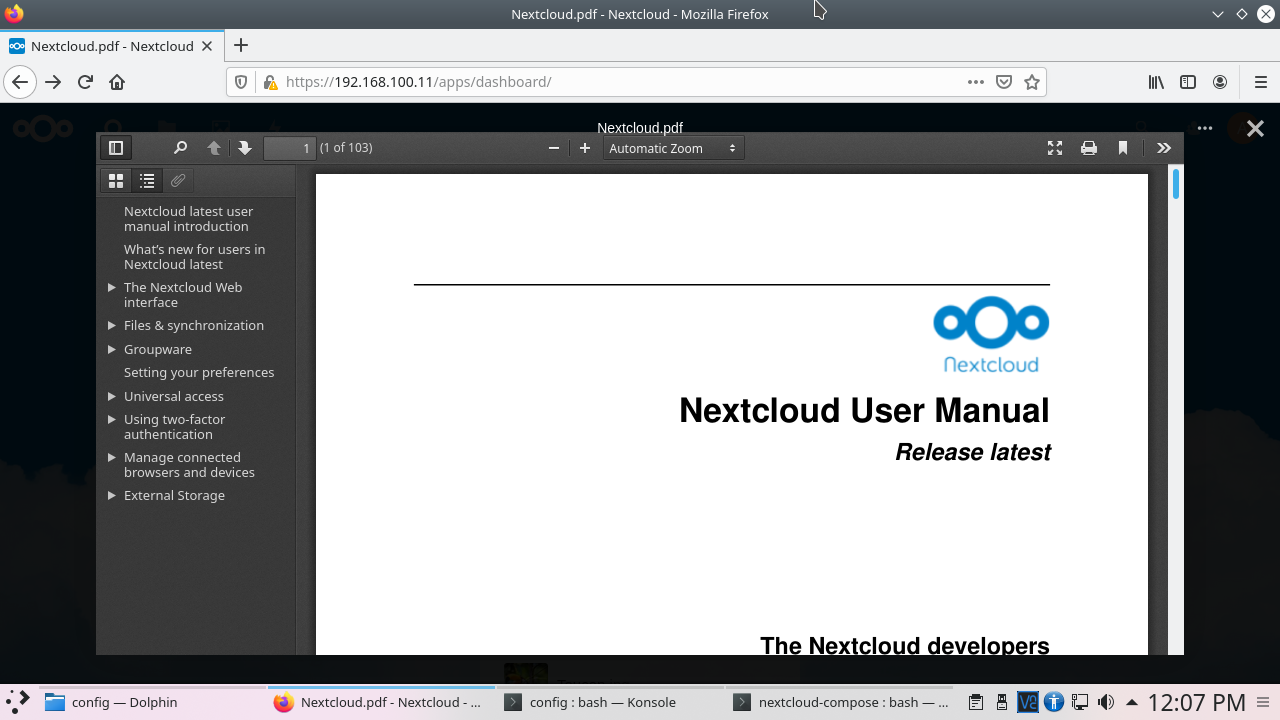The width and height of the screenshot is (1280, 720).
Task: Zoom in the PDF document
Action: pyautogui.click(x=585, y=148)
